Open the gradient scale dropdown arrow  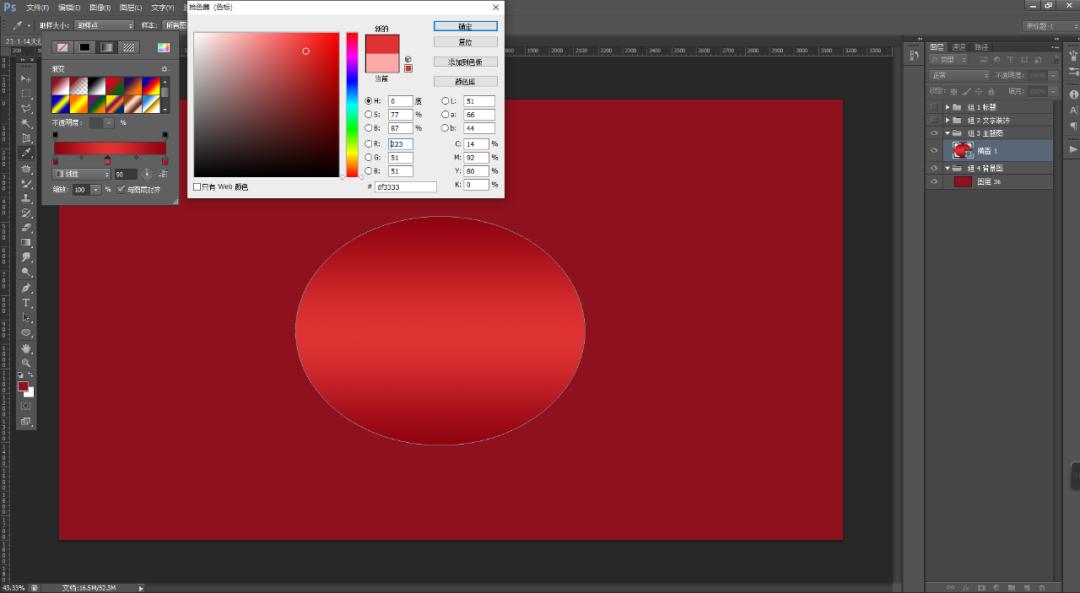pyautogui.click(x=96, y=189)
